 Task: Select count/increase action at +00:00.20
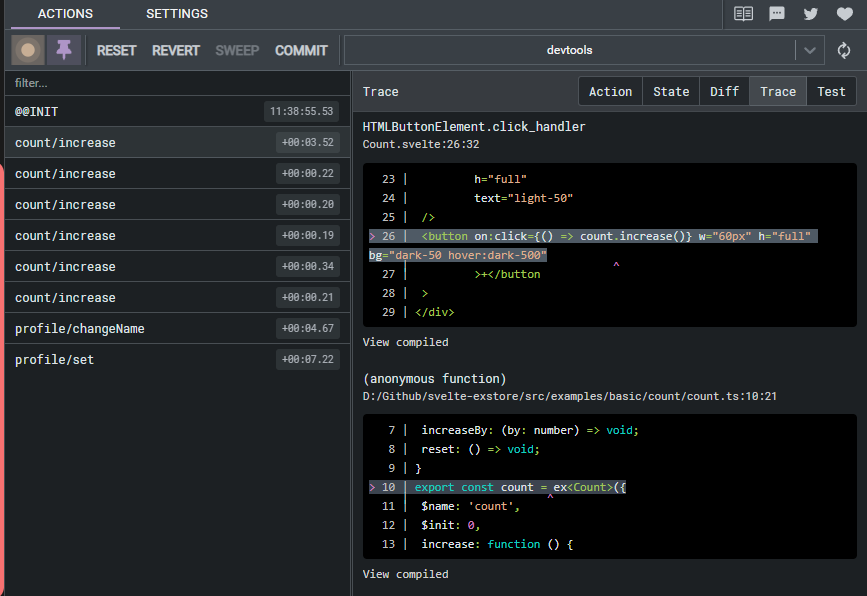pyautogui.click(x=177, y=204)
